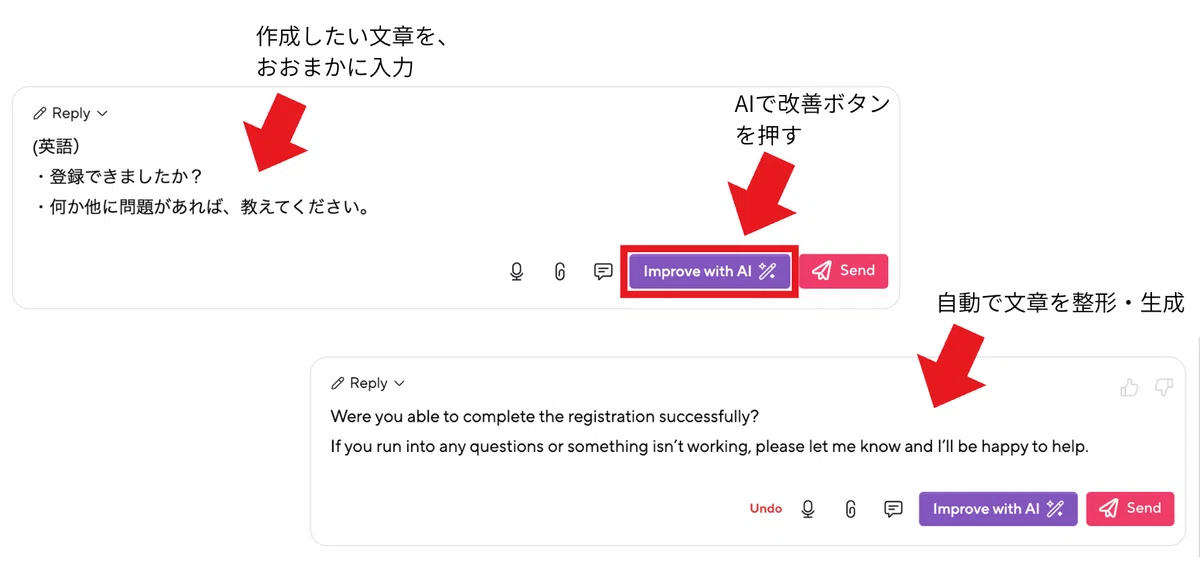Undo the AI improvement

click(x=766, y=509)
